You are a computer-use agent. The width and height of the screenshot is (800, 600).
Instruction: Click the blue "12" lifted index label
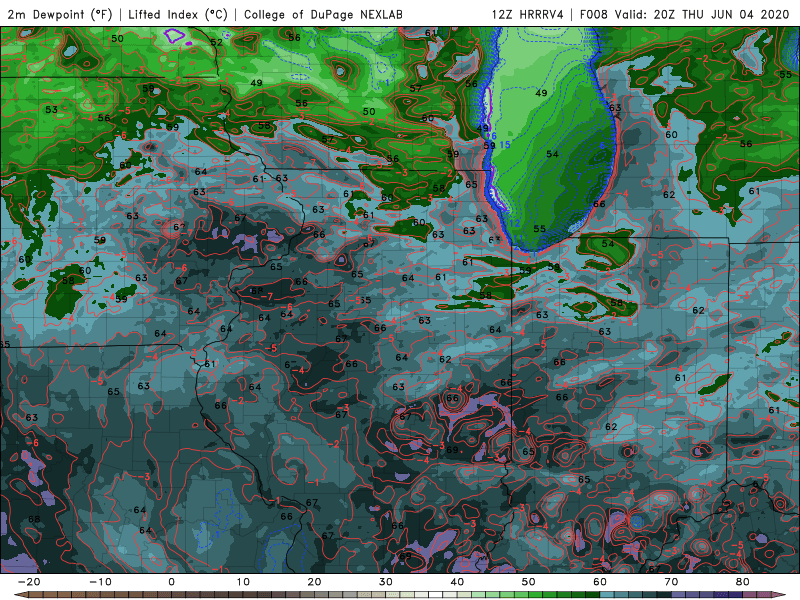514,223
